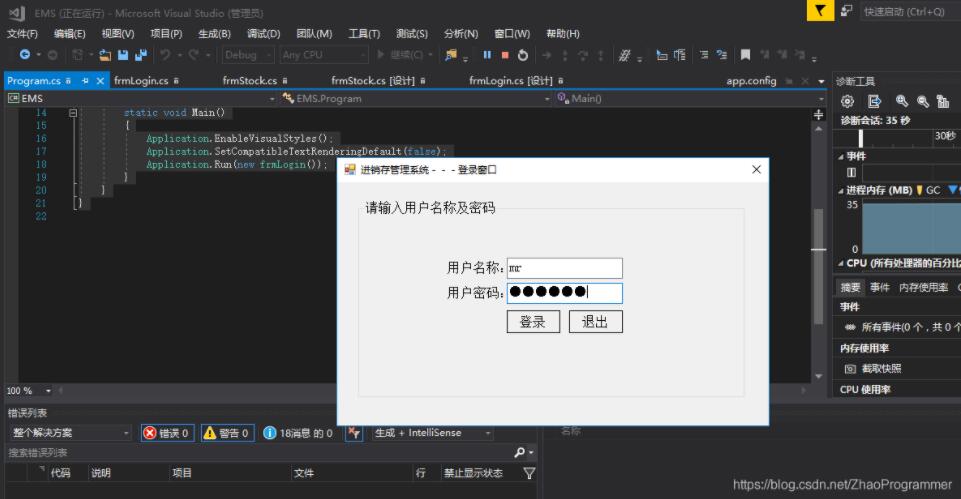Click the 所有事件 link
Image resolution: width=961 pixels, height=499 pixels.
tap(910, 327)
